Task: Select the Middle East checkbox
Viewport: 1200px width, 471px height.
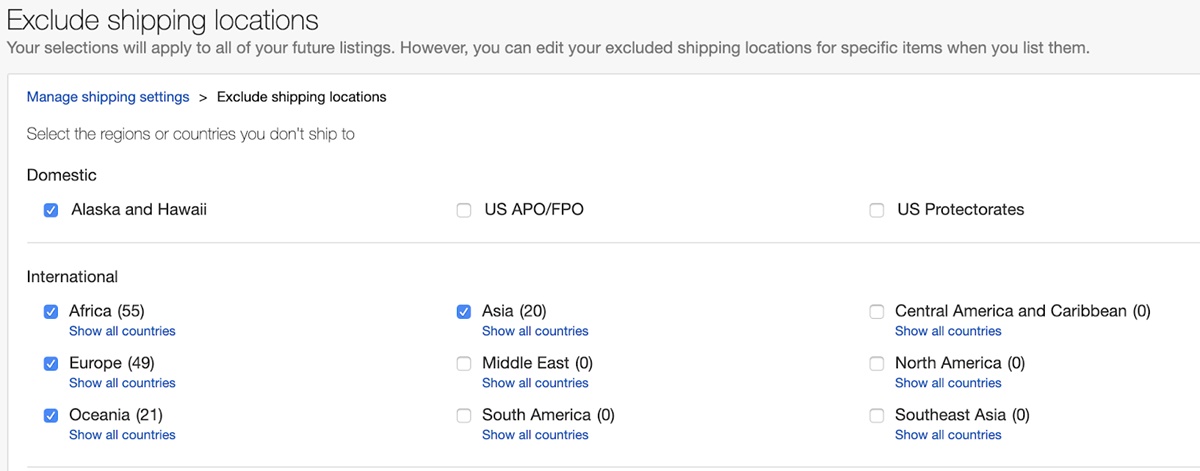Action: (x=464, y=364)
